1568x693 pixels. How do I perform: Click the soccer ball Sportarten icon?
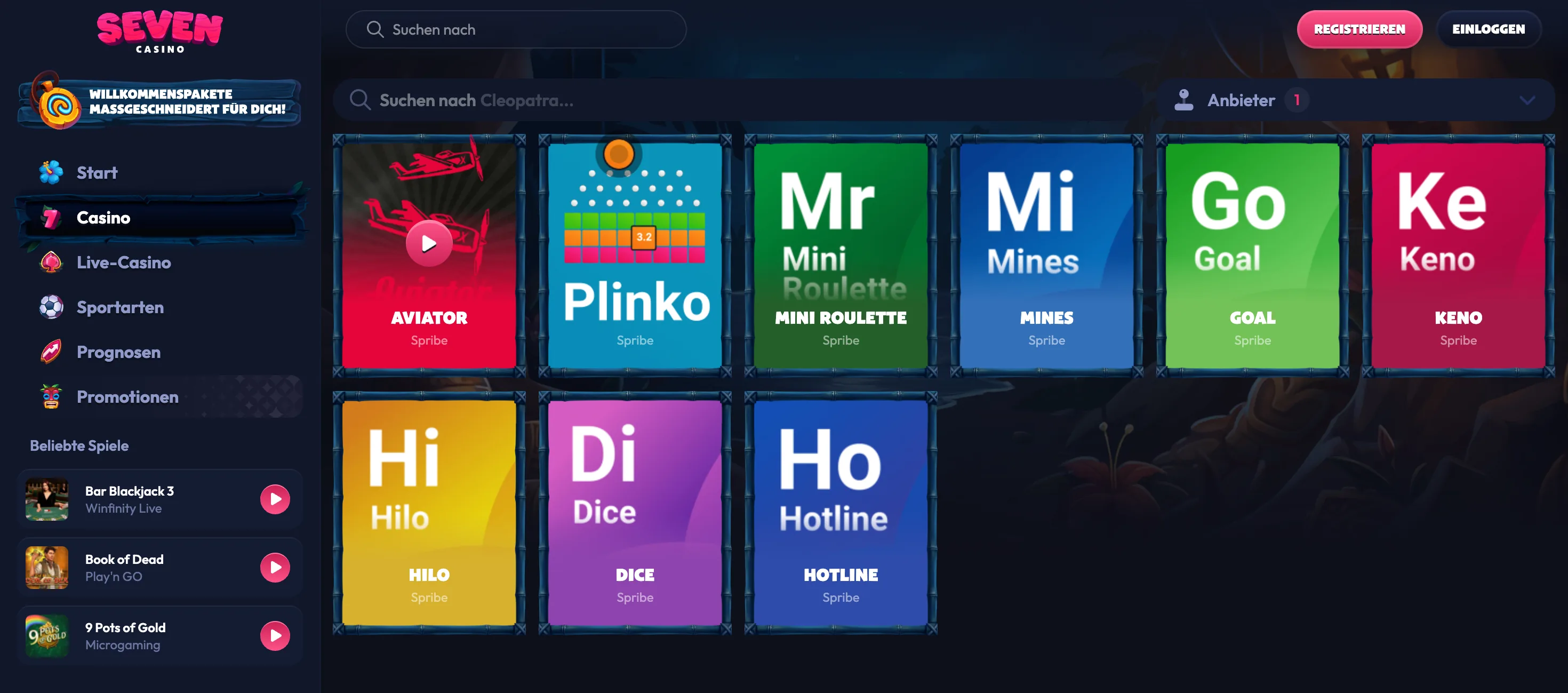coord(51,307)
